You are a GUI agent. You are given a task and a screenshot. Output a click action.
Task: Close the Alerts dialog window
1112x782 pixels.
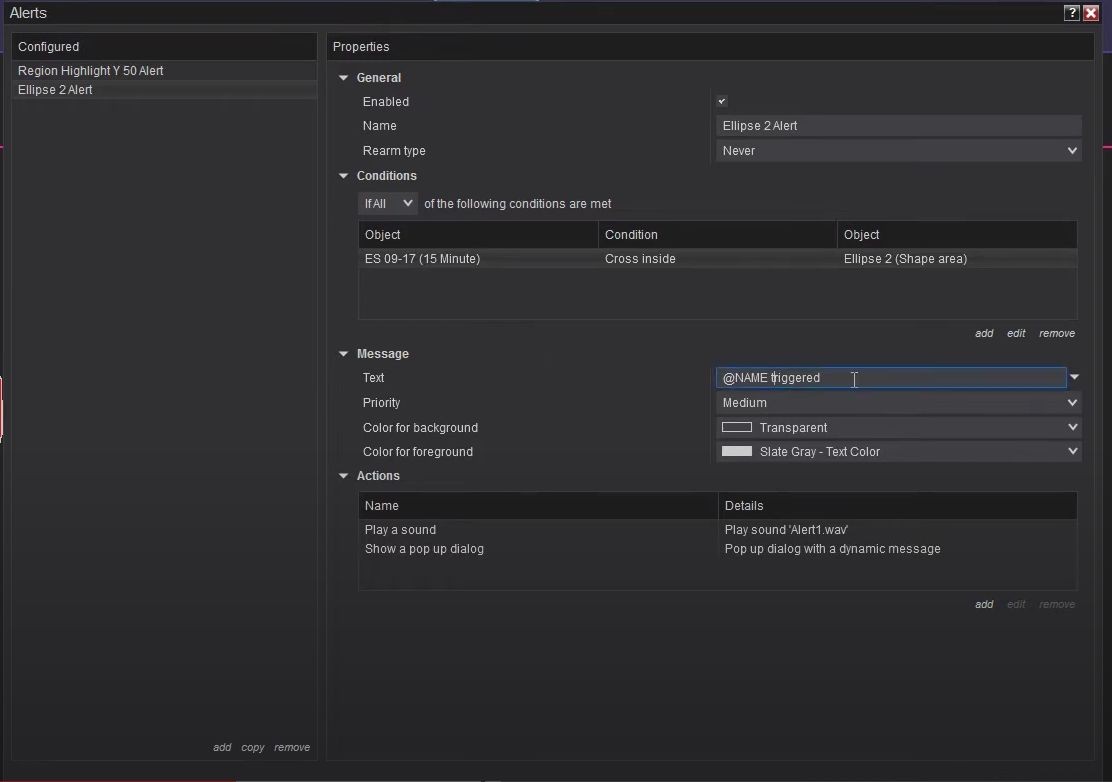[1091, 13]
